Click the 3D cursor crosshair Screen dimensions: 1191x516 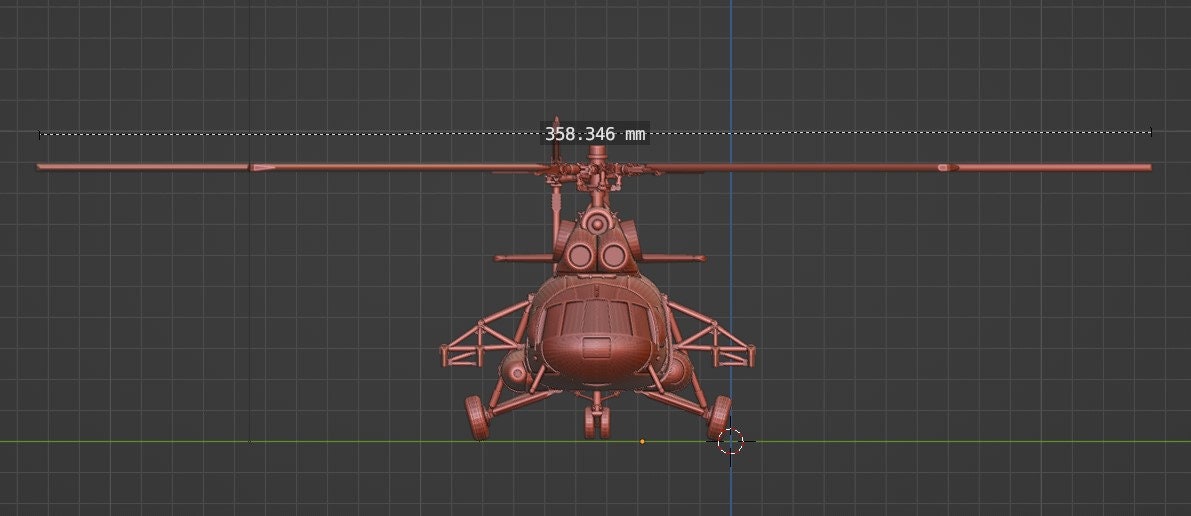point(731,441)
